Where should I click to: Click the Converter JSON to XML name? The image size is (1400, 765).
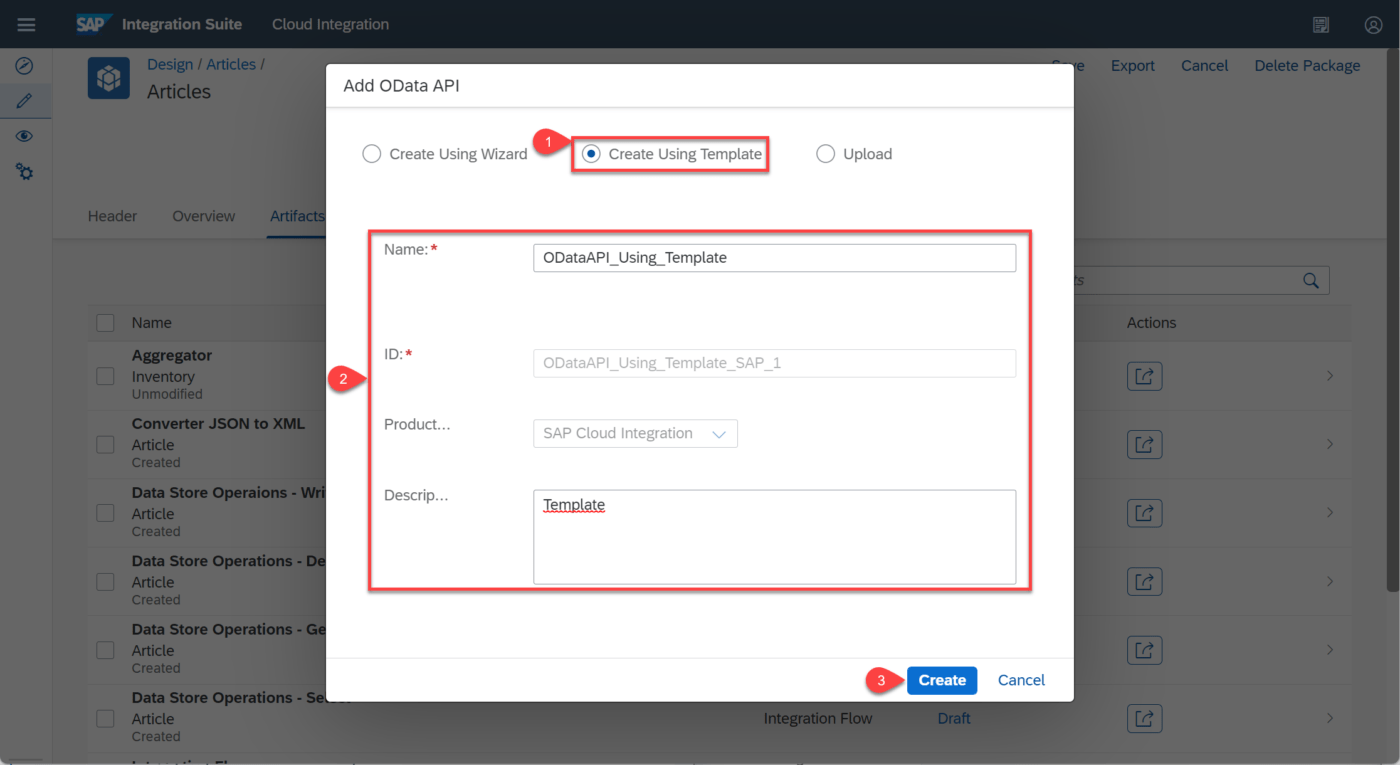218,424
